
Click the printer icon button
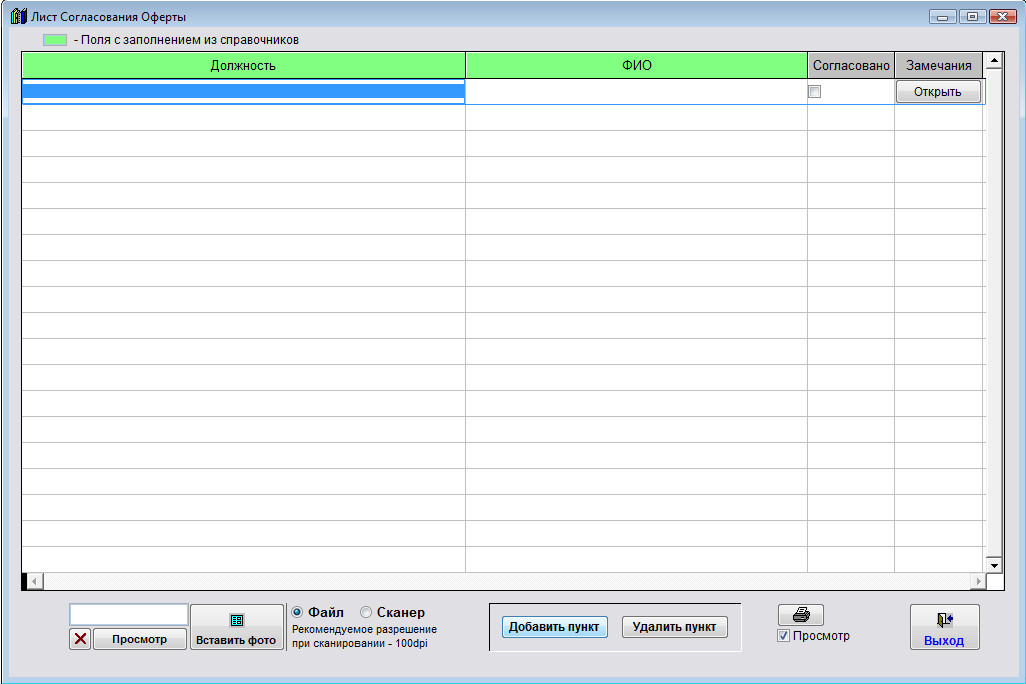point(800,615)
